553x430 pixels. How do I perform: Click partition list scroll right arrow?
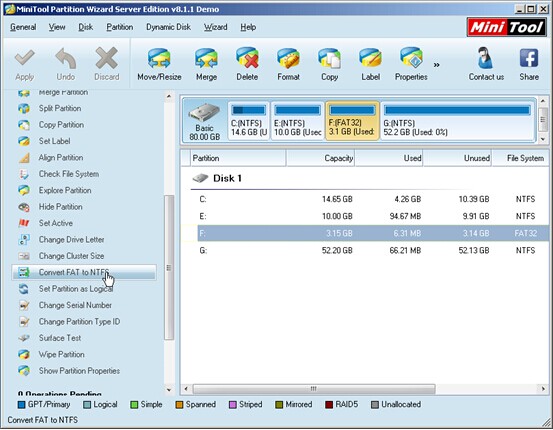(543, 389)
